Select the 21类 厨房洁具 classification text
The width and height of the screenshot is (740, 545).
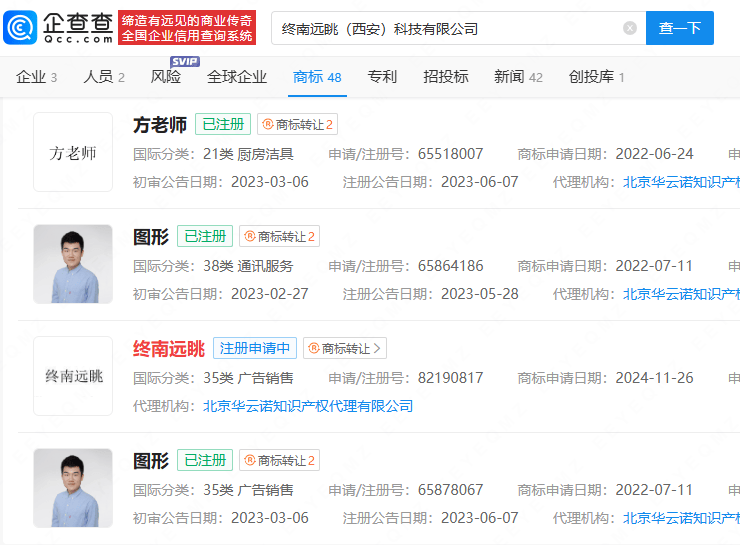coord(248,154)
